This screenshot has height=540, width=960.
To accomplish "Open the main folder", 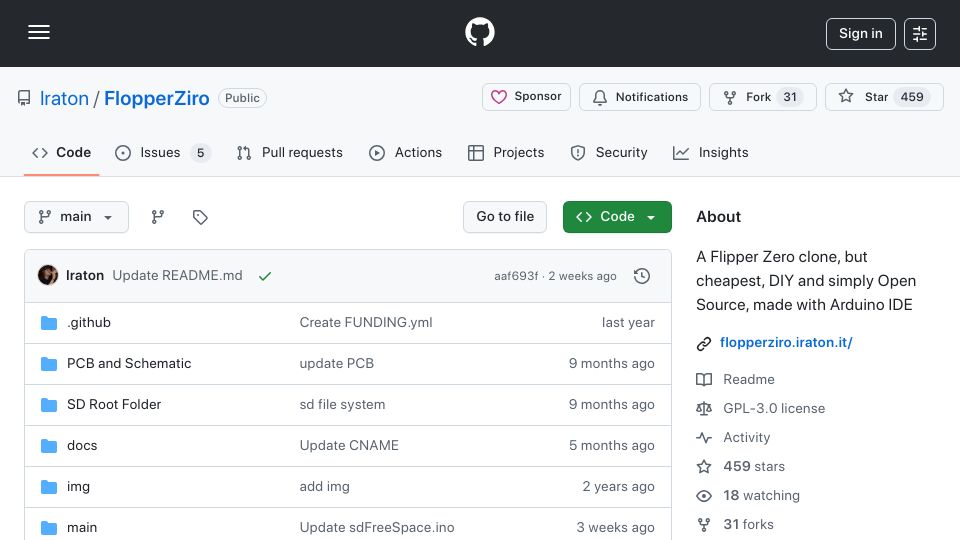I will (82, 528).
